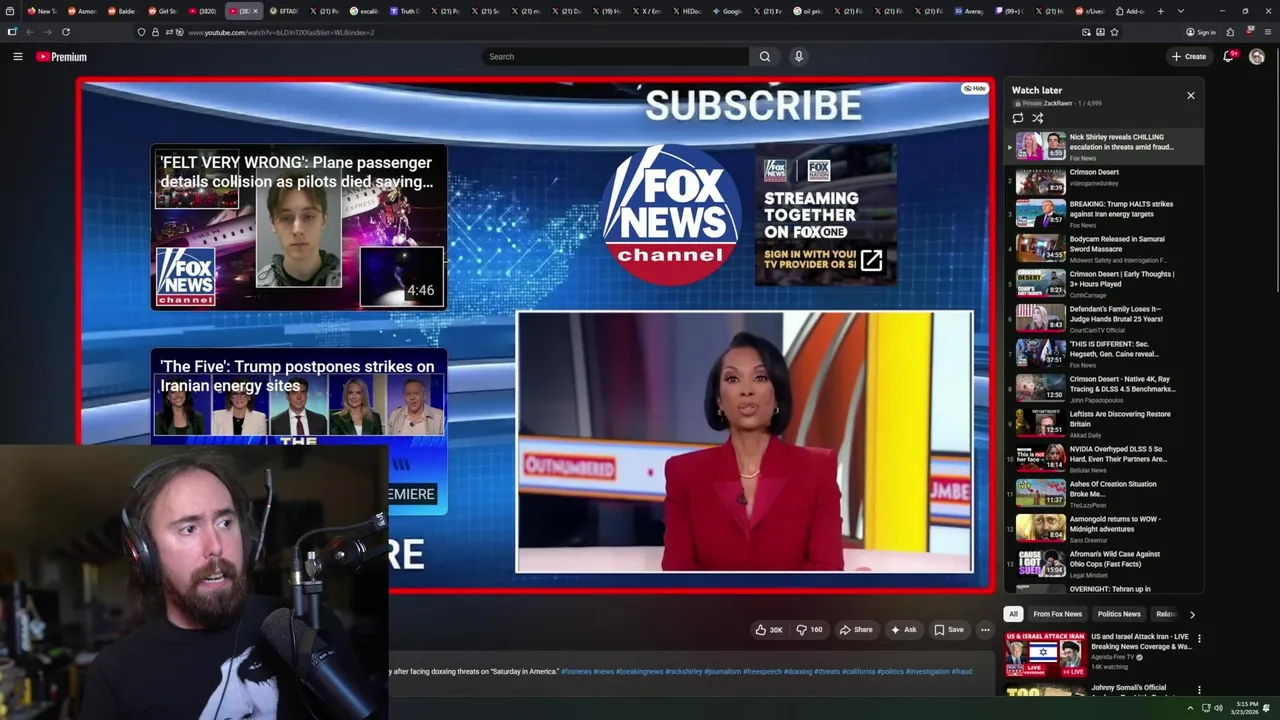Open clock showing 5:15 PM
Viewport: 1280px width, 720px height.
coord(1246,708)
